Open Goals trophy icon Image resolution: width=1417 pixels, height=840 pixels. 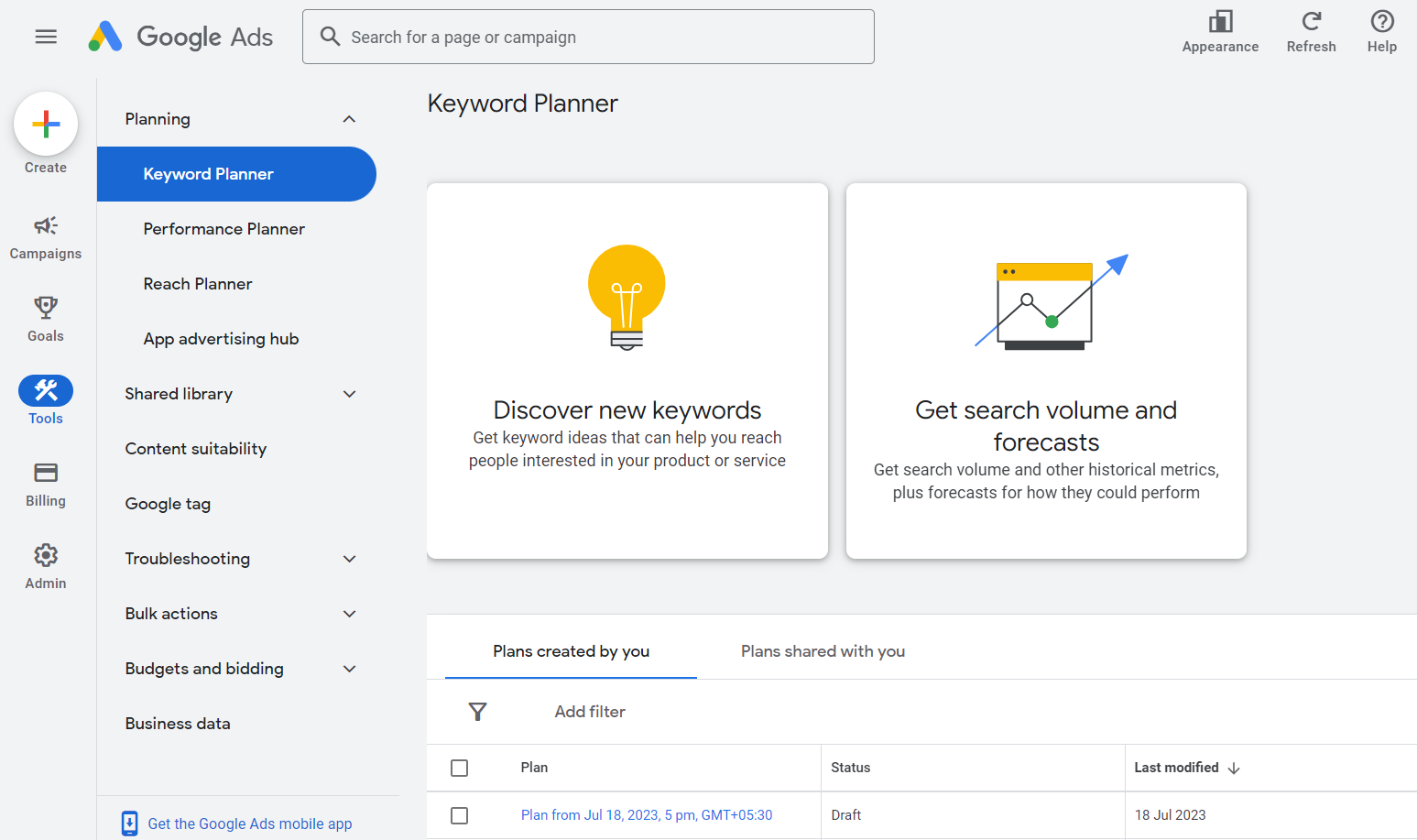point(46,307)
